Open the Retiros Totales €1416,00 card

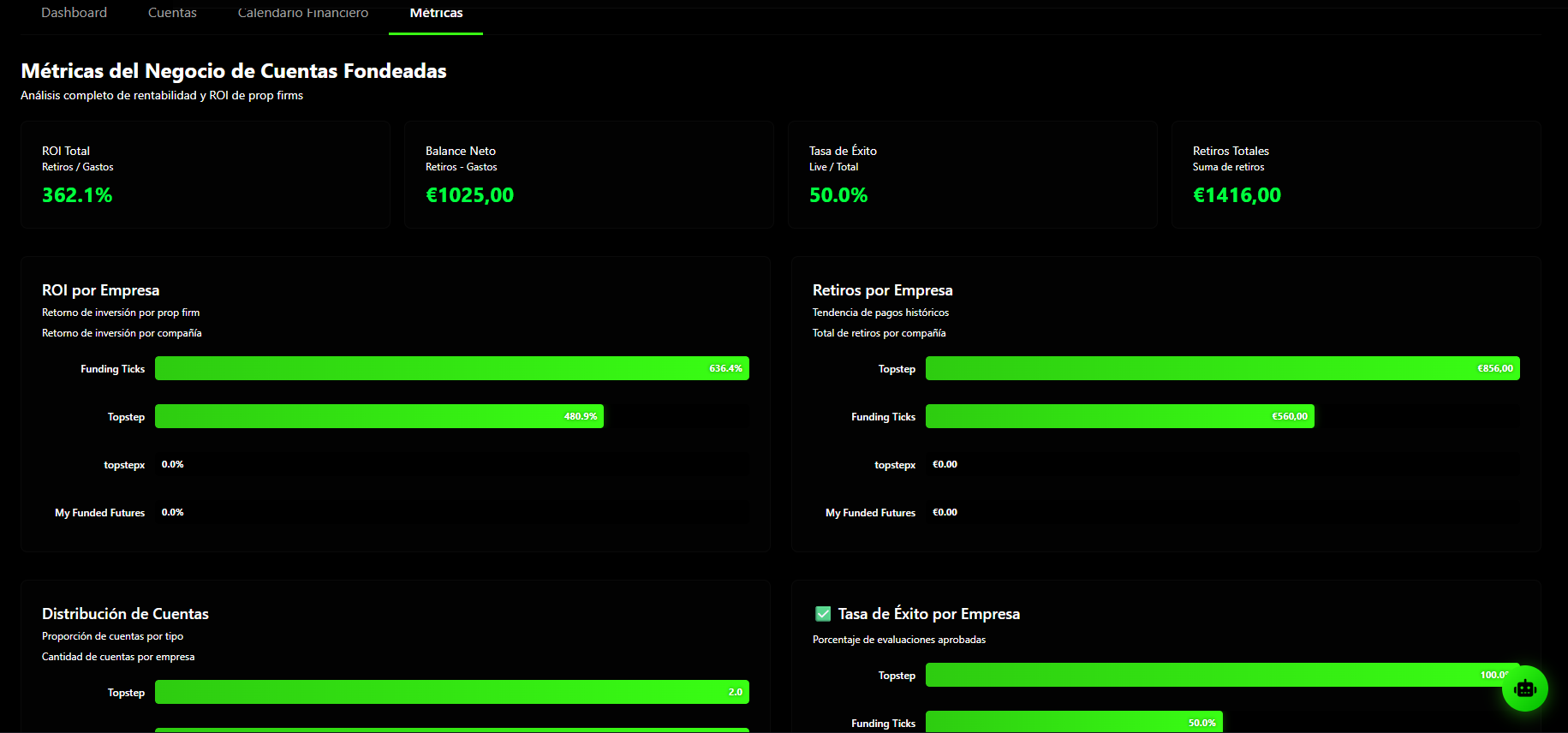pos(1356,175)
